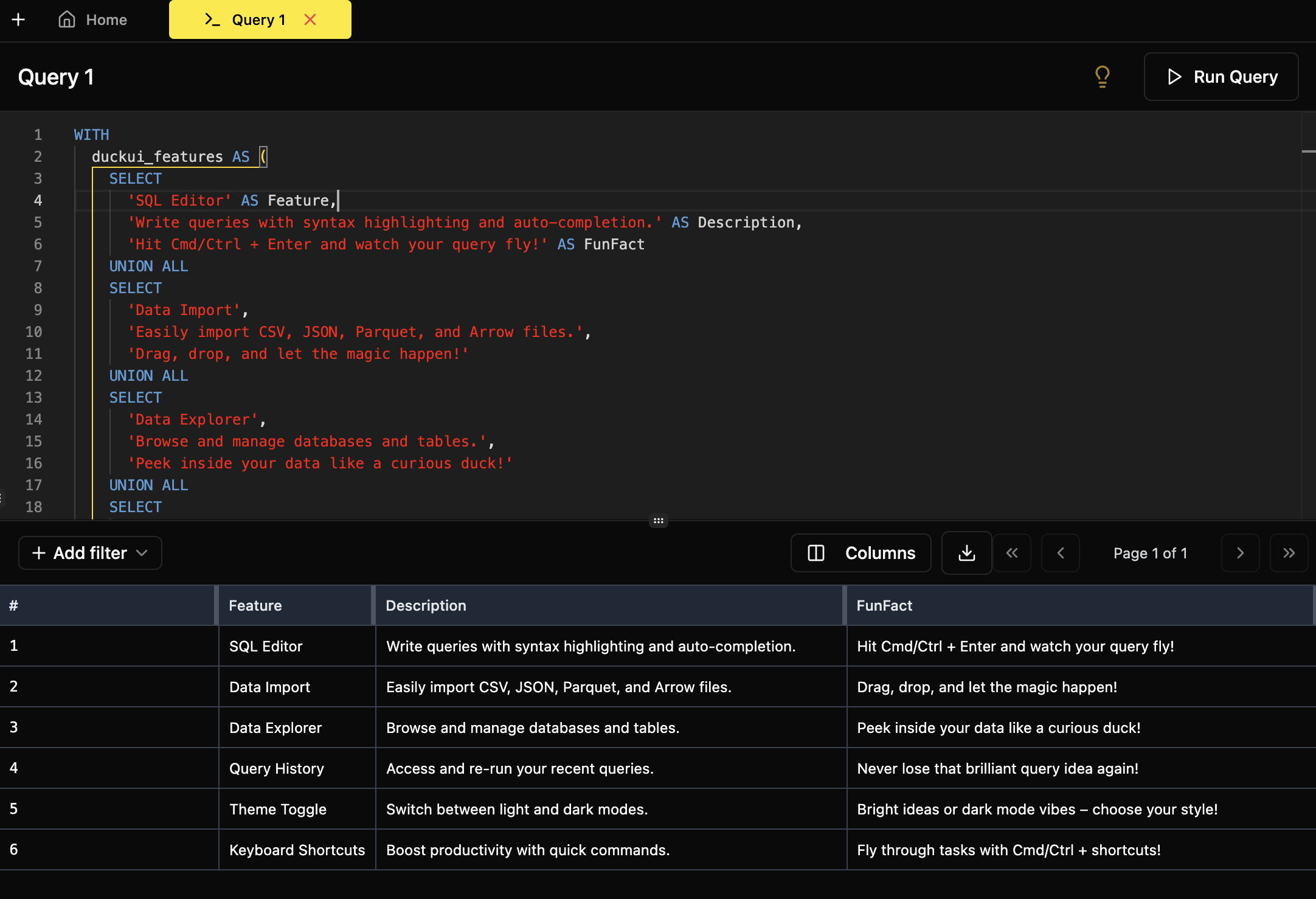The image size is (1316, 899).
Task: Go to the next results page
Action: pyautogui.click(x=1241, y=553)
